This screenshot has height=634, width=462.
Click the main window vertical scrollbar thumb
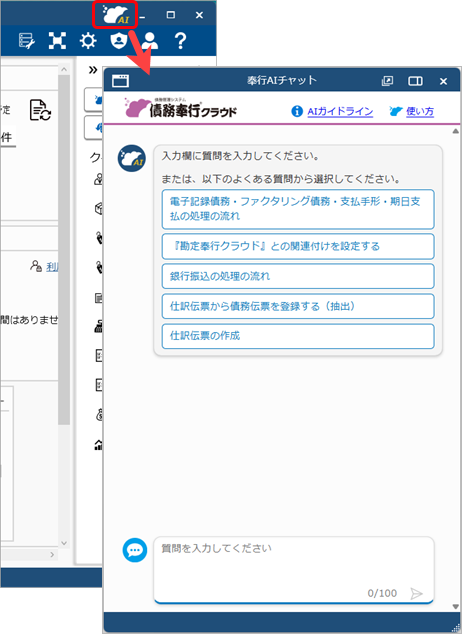tap(64, 249)
